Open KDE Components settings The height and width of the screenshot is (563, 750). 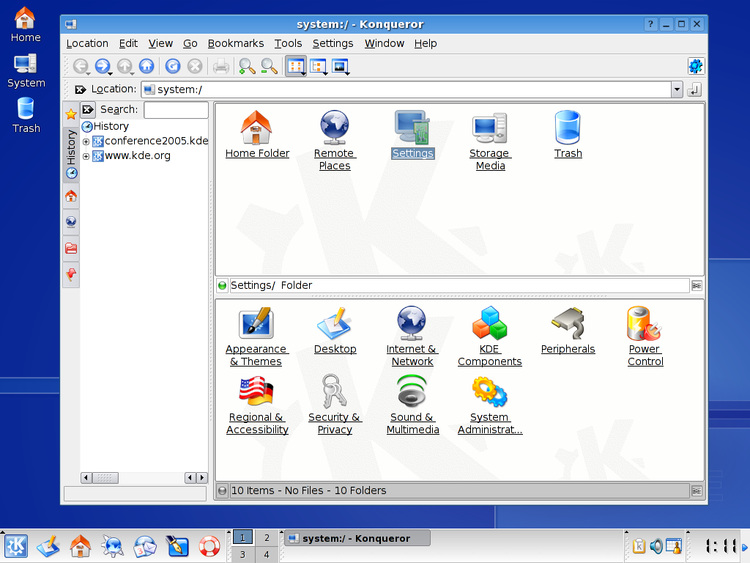[489, 337]
